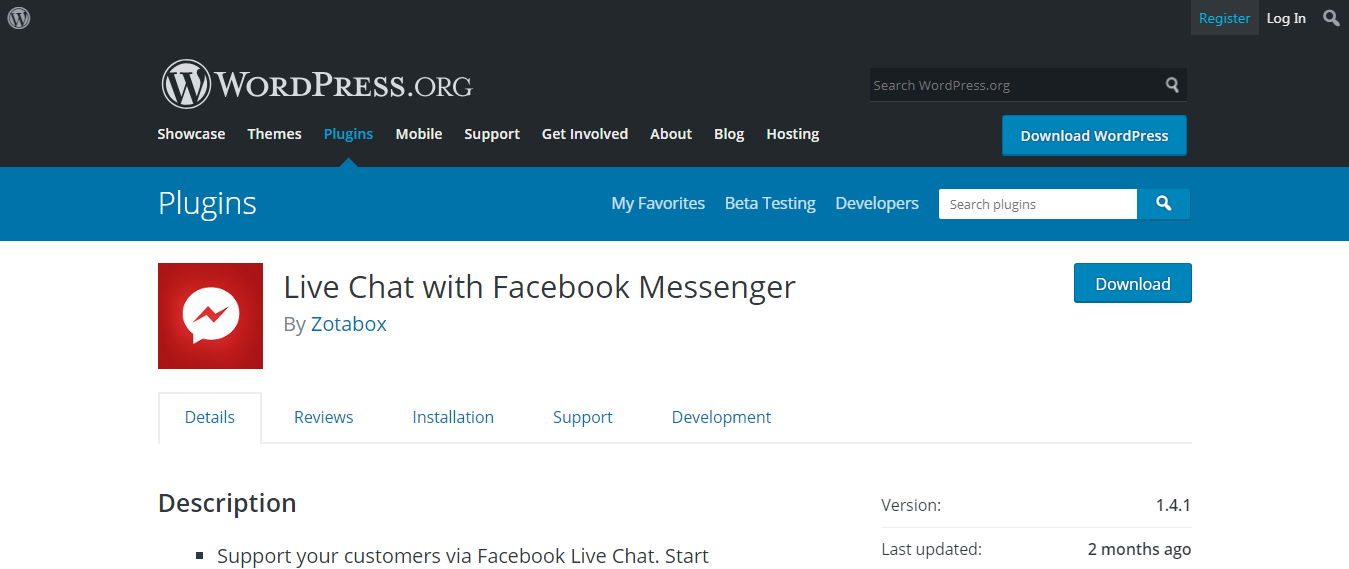Open the Showcase menu item
Screen dimensions: 1349x569
tap(191, 134)
